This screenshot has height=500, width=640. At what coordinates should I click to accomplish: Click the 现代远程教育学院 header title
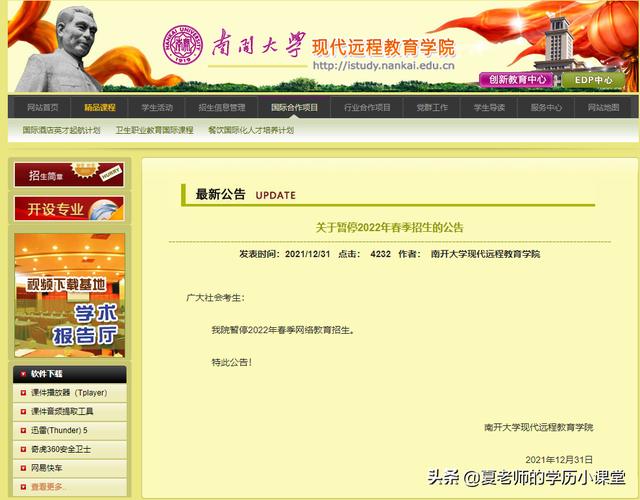pos(383,47)
